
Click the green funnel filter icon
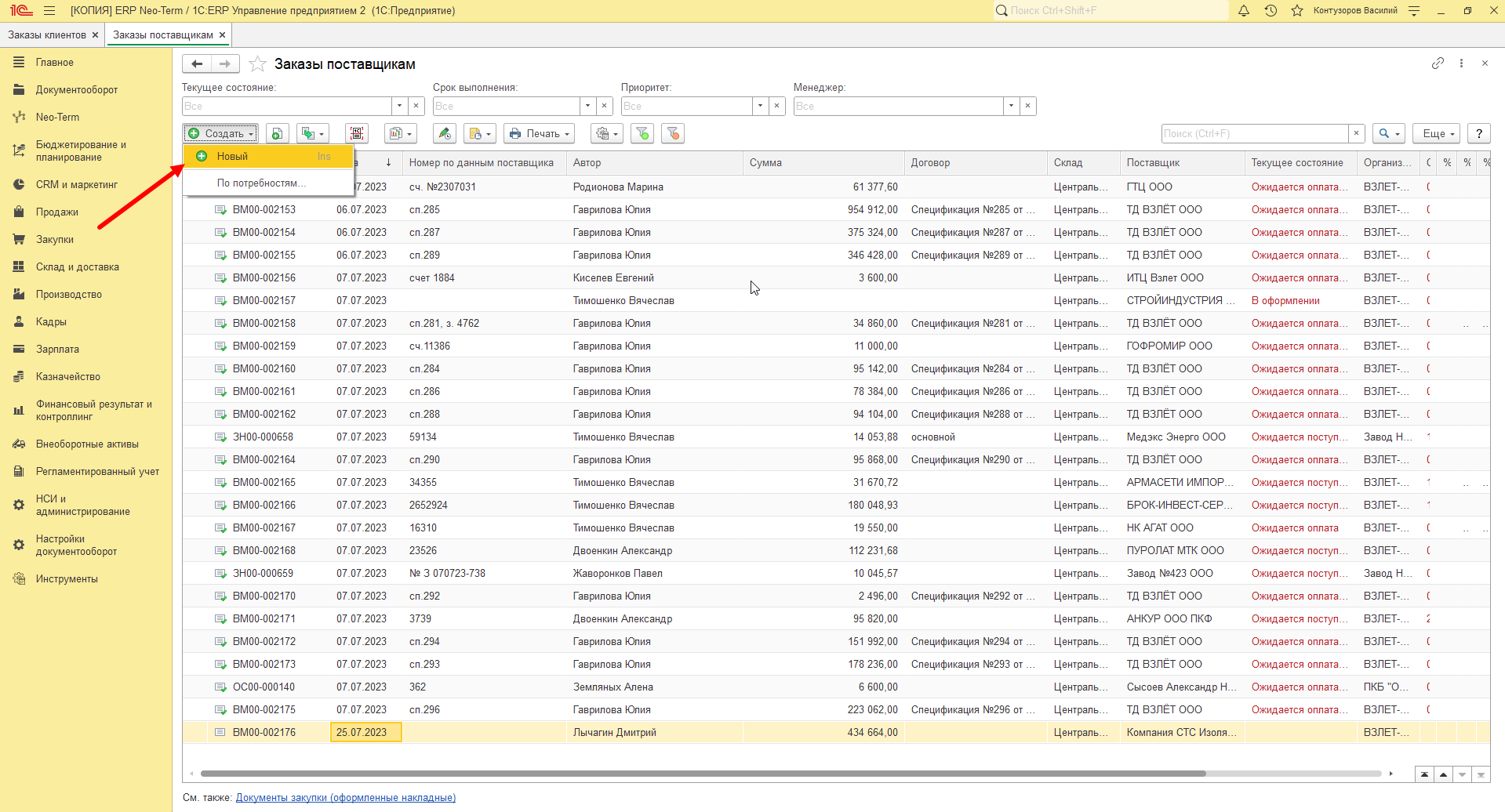point(642,133)
